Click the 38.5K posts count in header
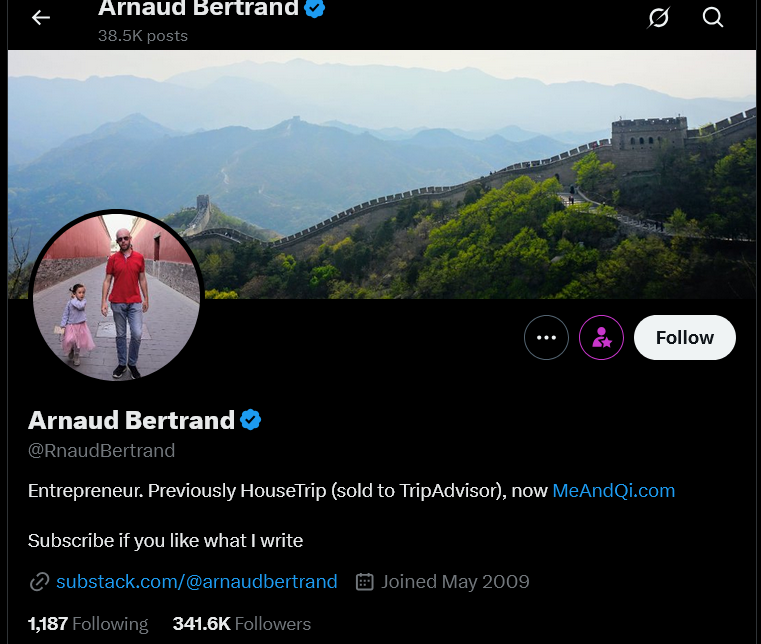This screenshot has width=761, height=644. coord(143,36)
